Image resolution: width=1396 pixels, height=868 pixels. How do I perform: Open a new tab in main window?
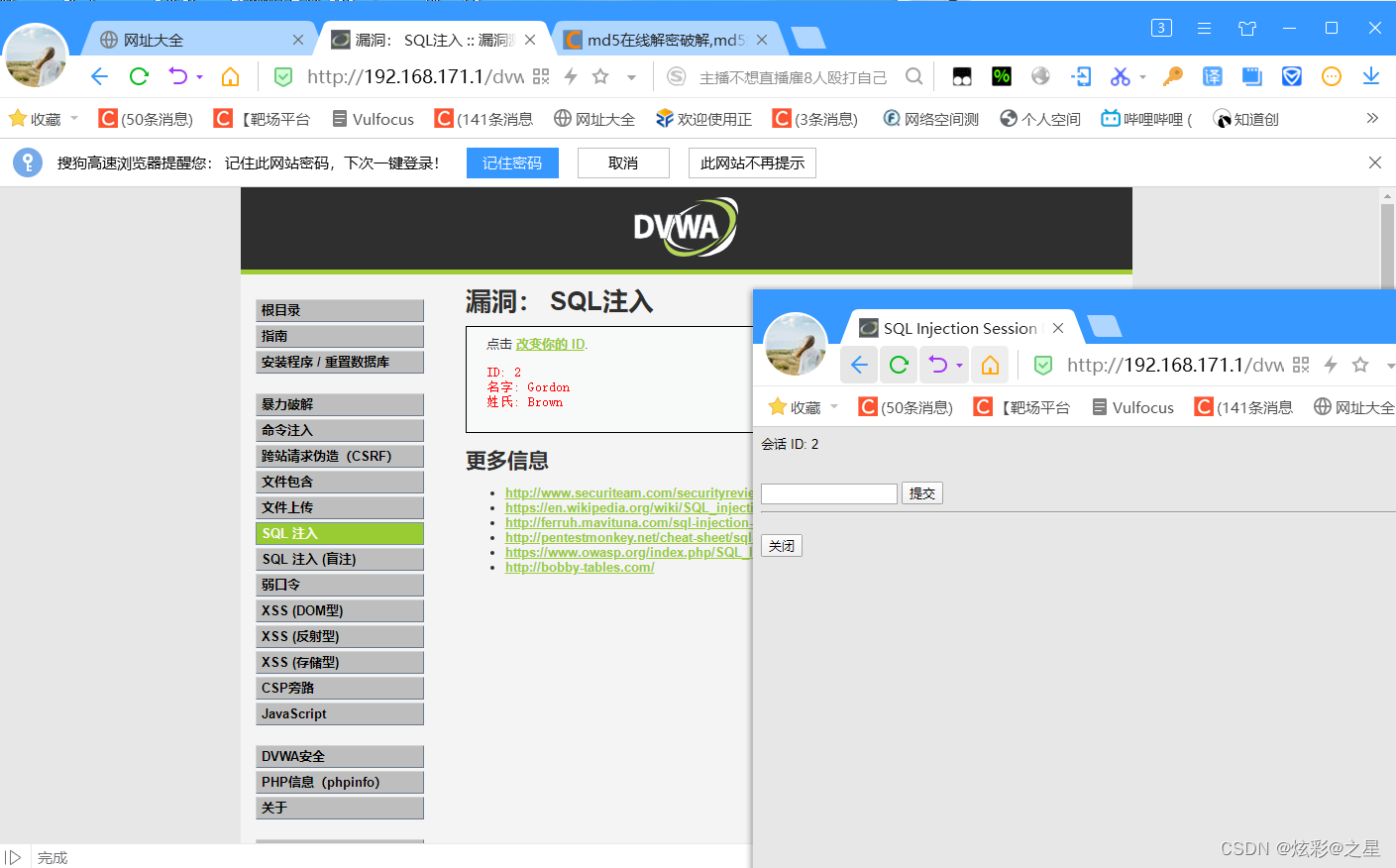coord(808,39)
